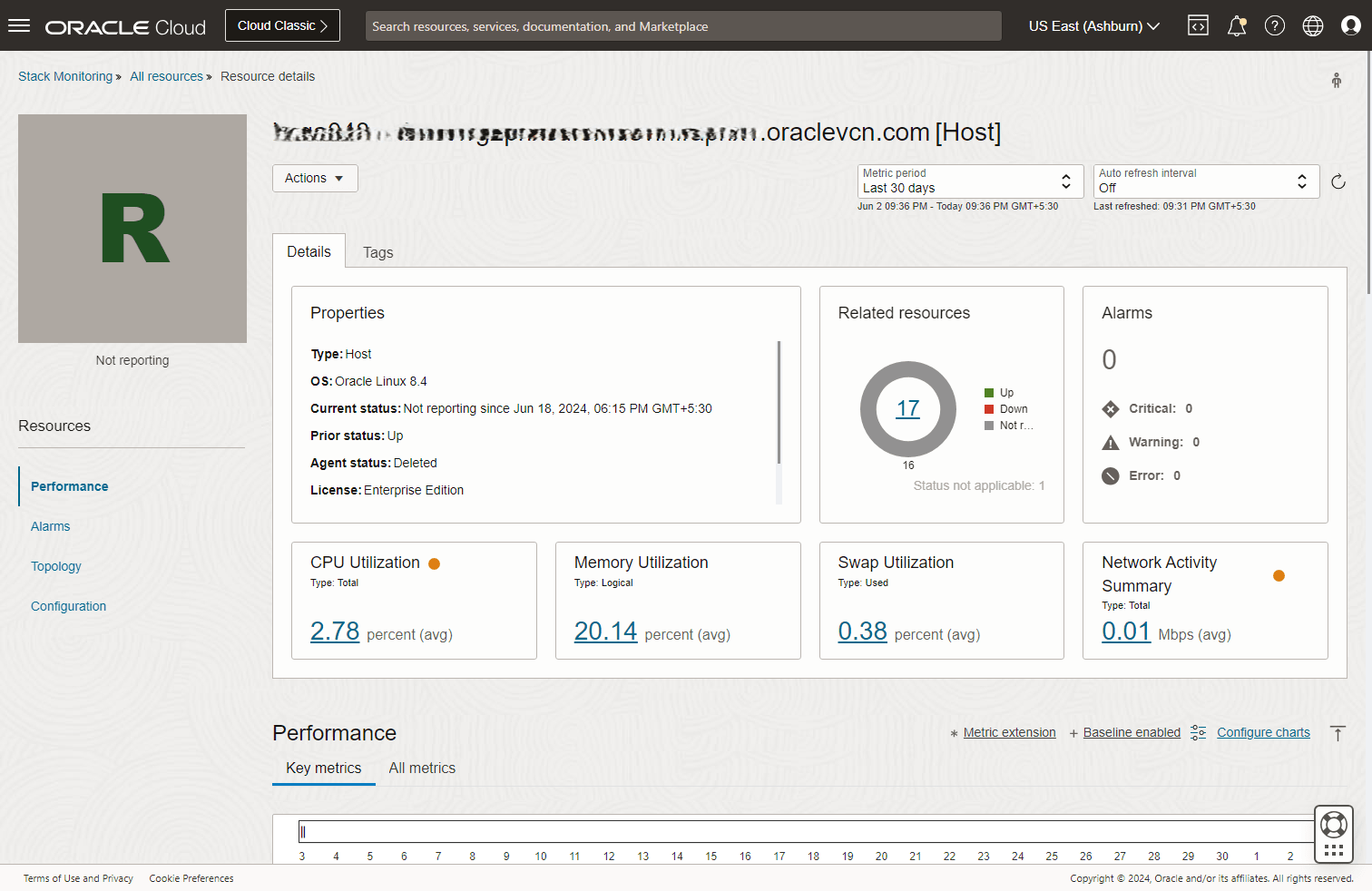1372x891 pixels.
Task: Open the Metric period dropdown
Action: pos(969,181)
